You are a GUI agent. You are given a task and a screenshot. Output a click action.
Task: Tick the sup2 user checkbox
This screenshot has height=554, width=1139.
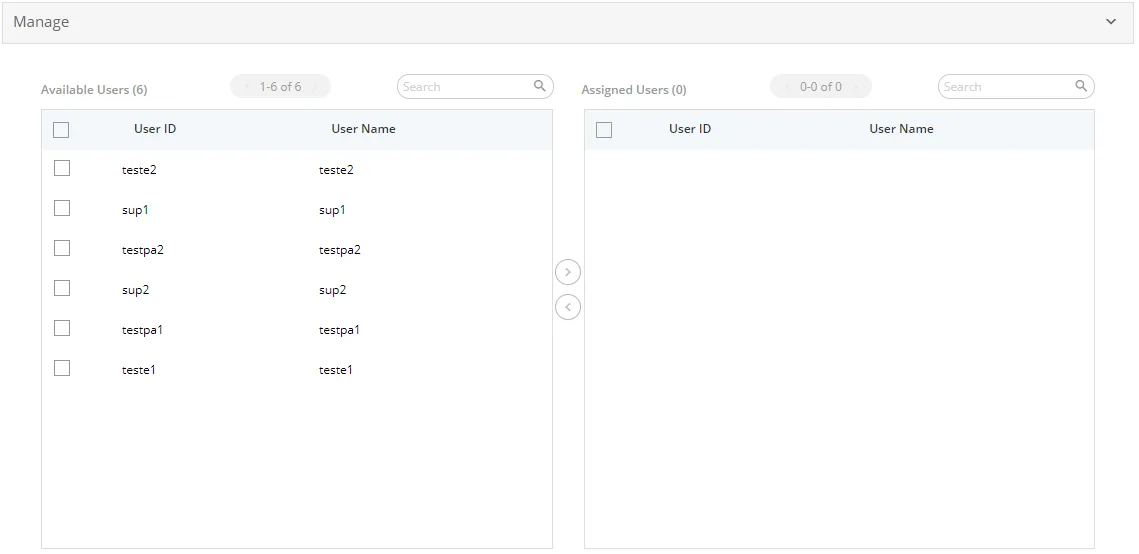pos(62,288)
